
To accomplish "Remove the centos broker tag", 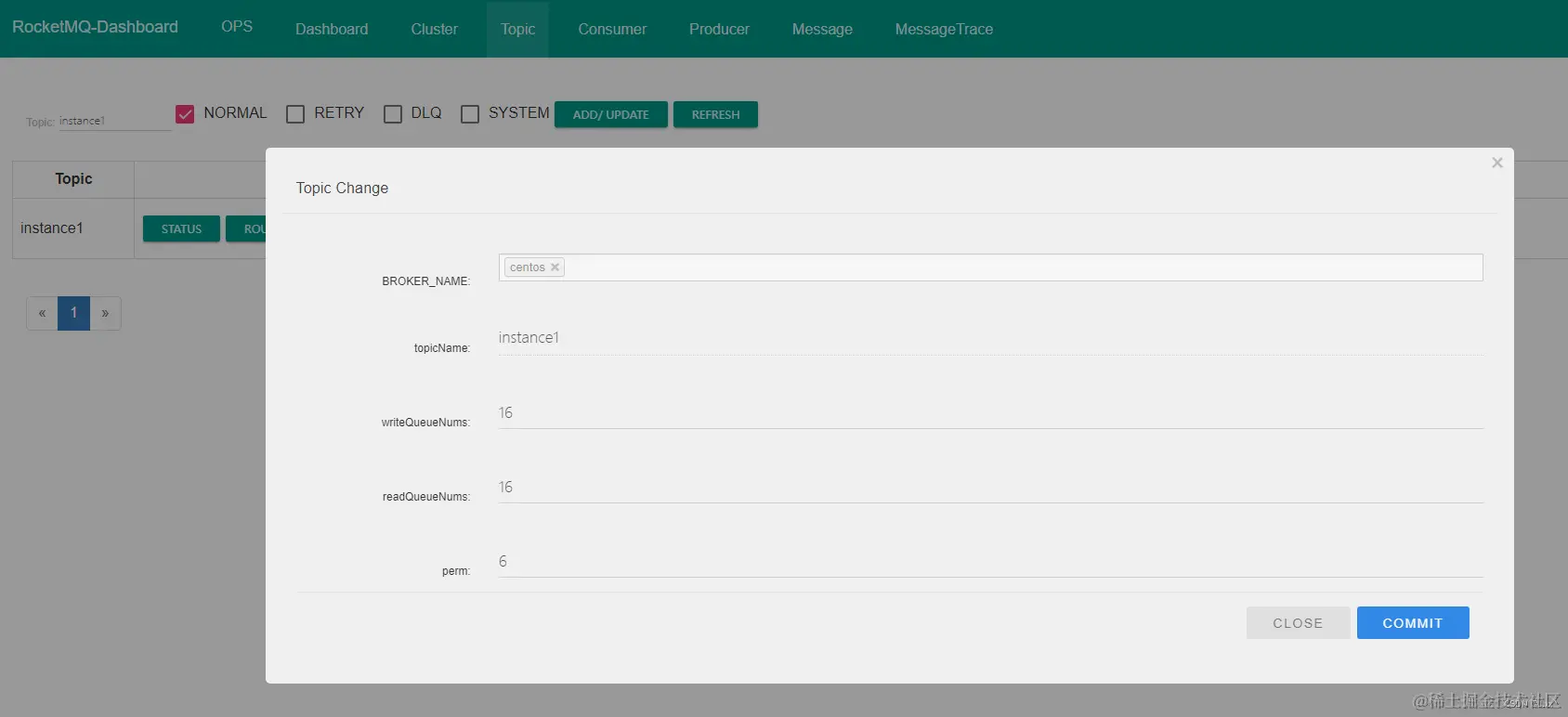I will click(x=555, y=267).
